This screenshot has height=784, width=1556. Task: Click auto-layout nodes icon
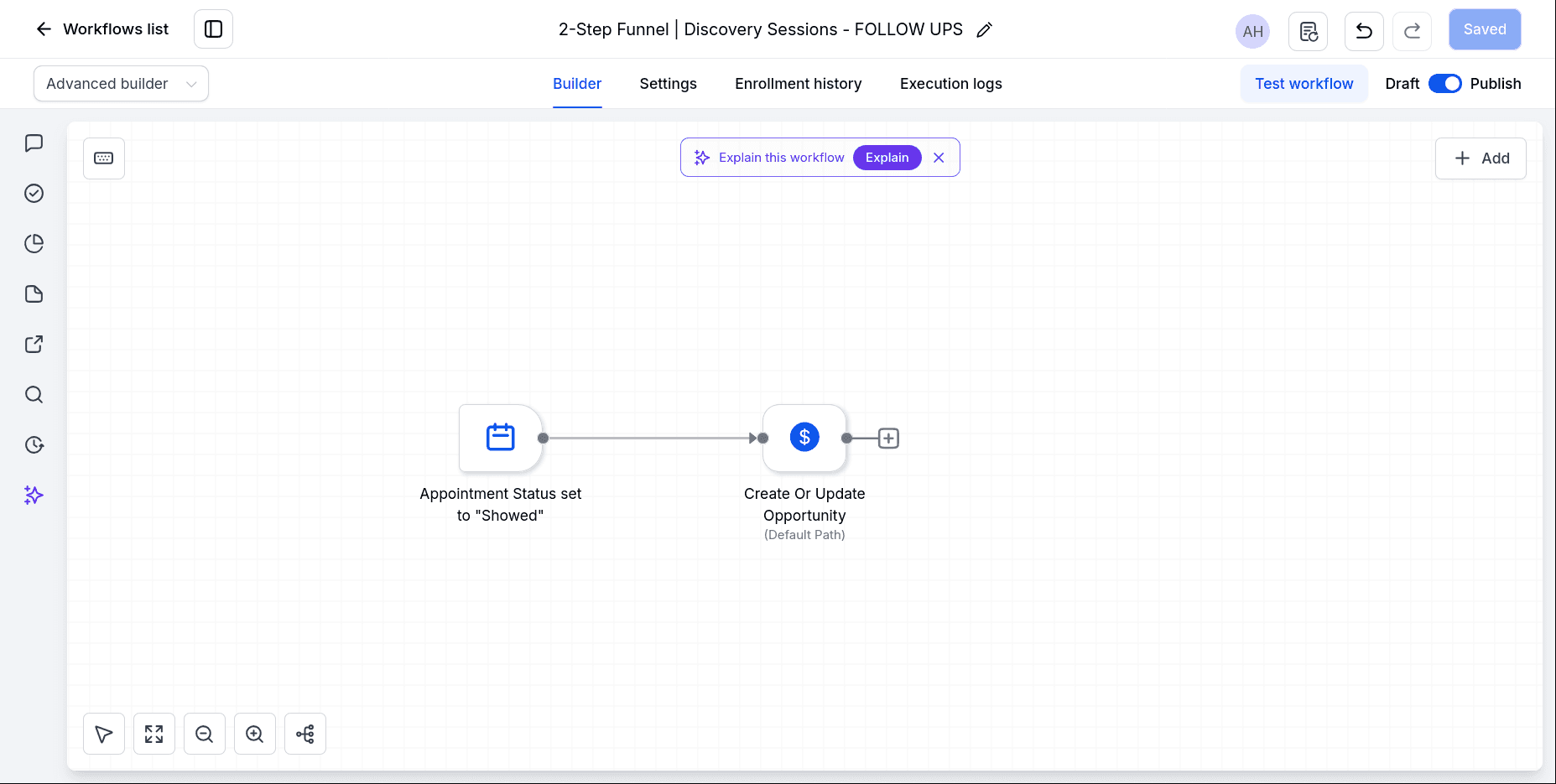tap(305, 735)
